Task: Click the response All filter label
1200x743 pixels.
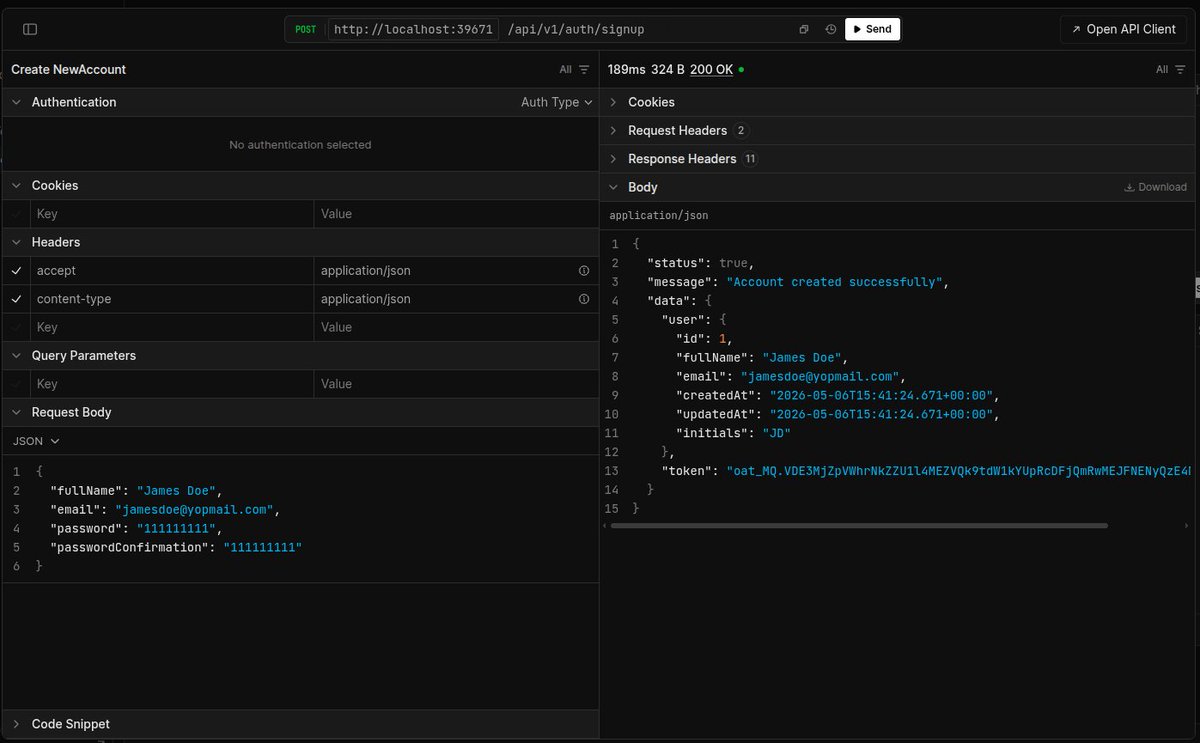Action: click(1162, 70)
